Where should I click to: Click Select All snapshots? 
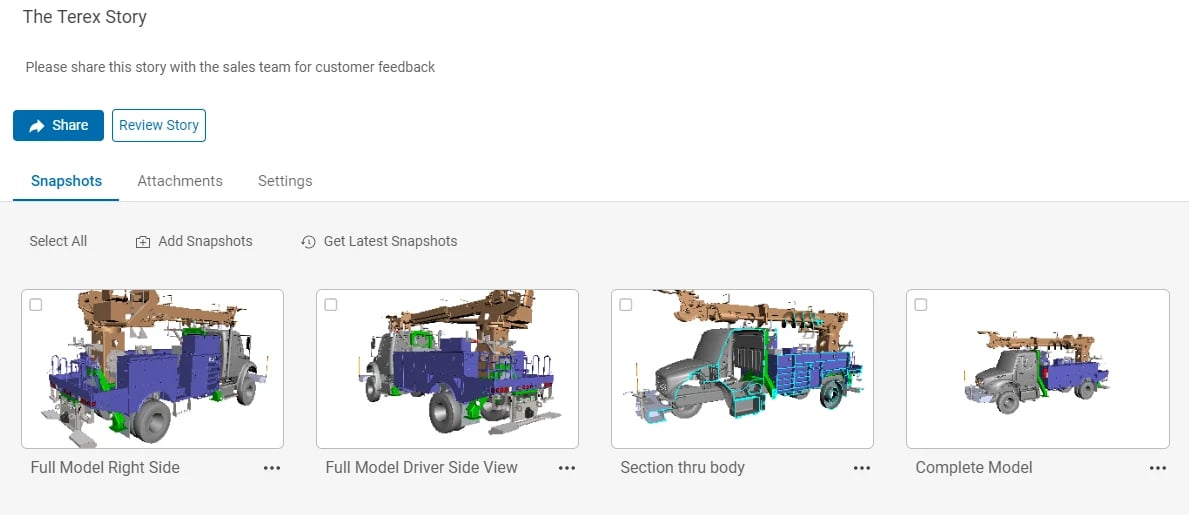pyautogui.click(x=58, y=241)
